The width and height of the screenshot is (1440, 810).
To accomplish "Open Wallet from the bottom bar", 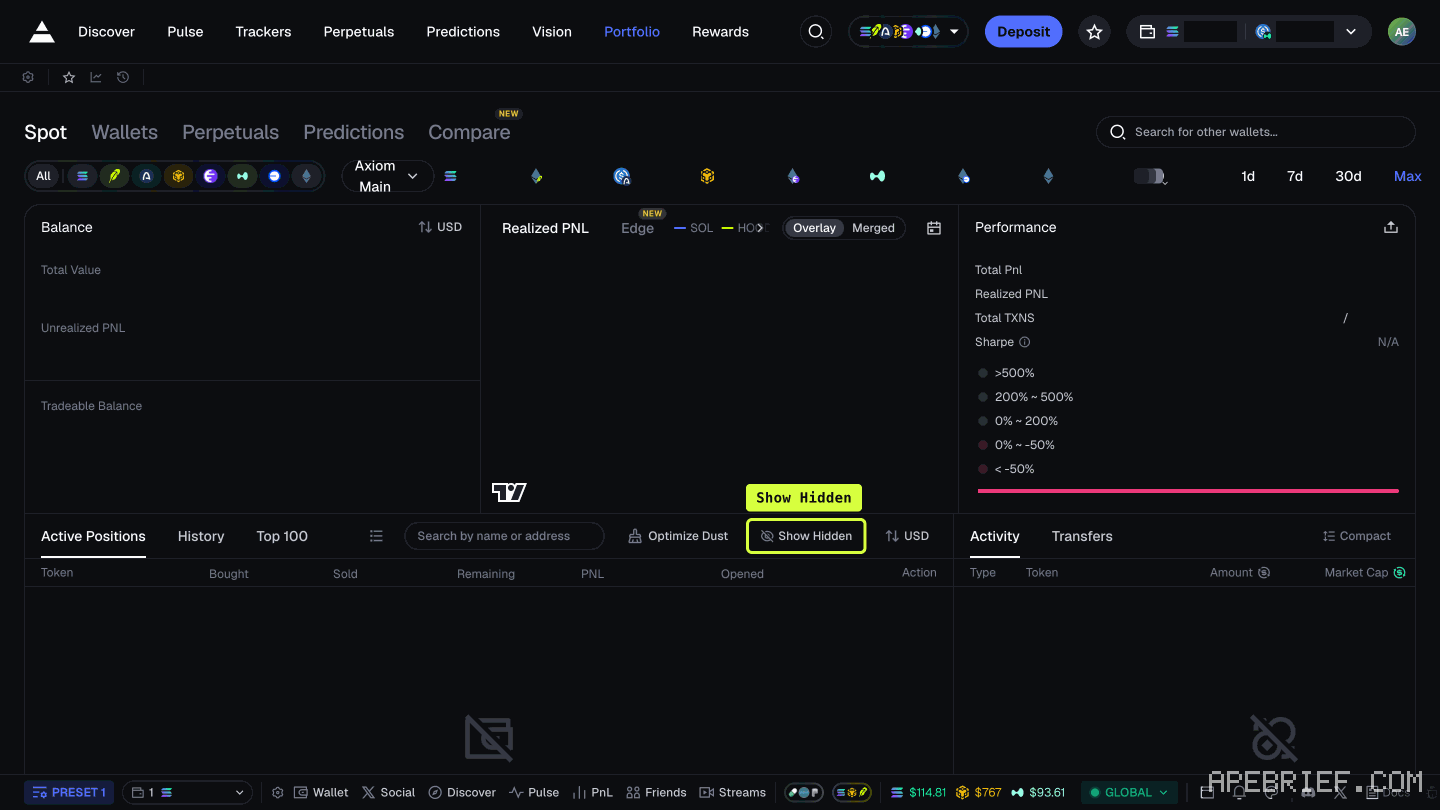I will [321, 792].
